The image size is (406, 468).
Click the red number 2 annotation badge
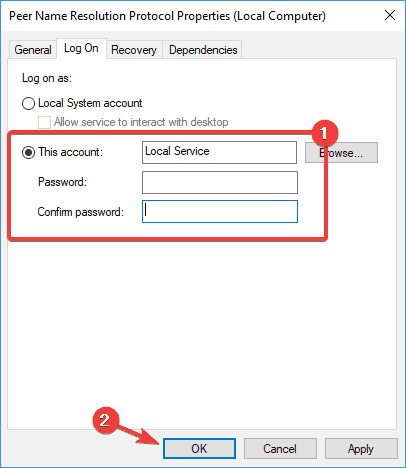tap(105, 420)
